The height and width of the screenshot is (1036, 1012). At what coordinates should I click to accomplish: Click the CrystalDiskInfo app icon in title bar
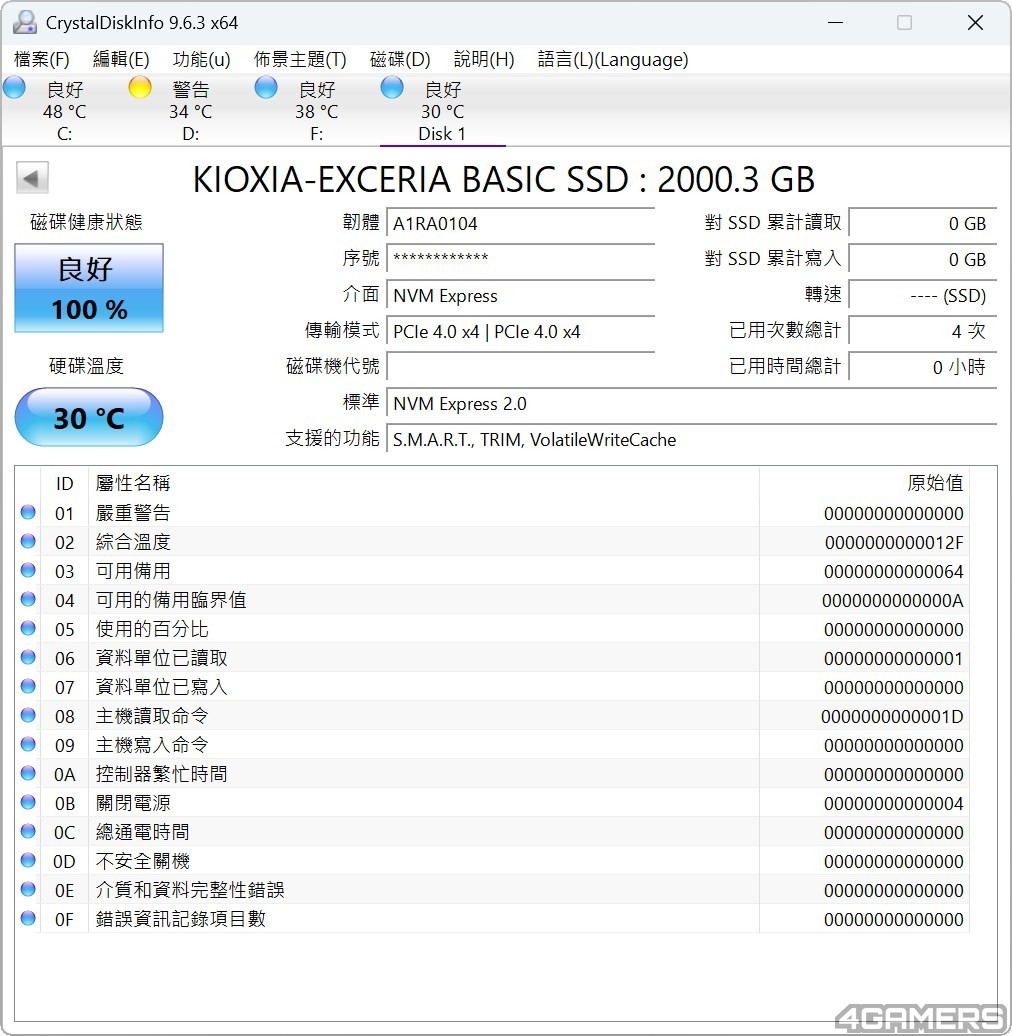pyautogui.click(x=25, y=22)
